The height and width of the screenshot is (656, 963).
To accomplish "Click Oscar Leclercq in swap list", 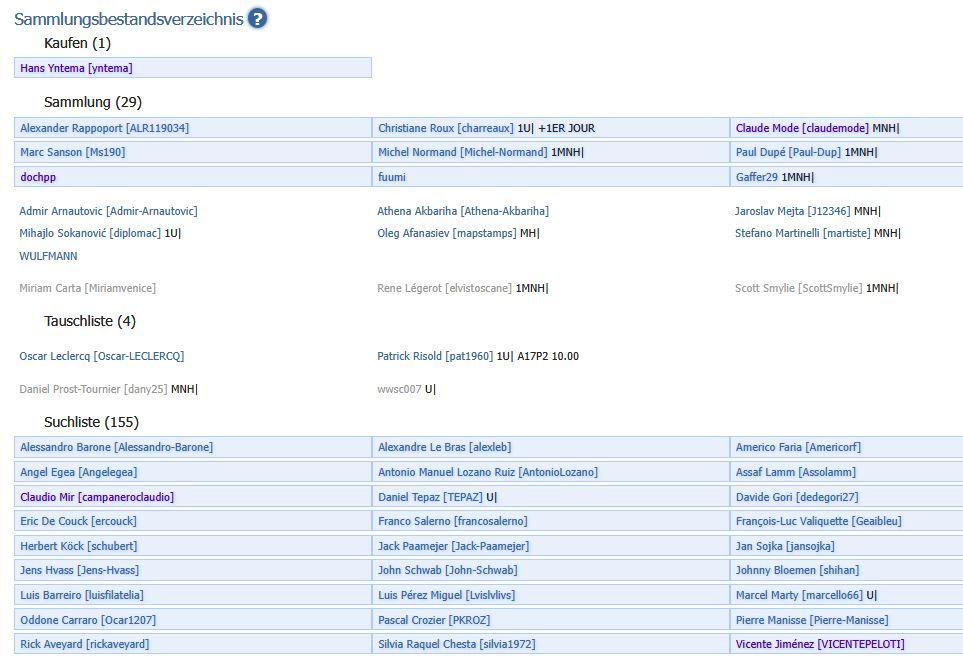I will [101, 356].
